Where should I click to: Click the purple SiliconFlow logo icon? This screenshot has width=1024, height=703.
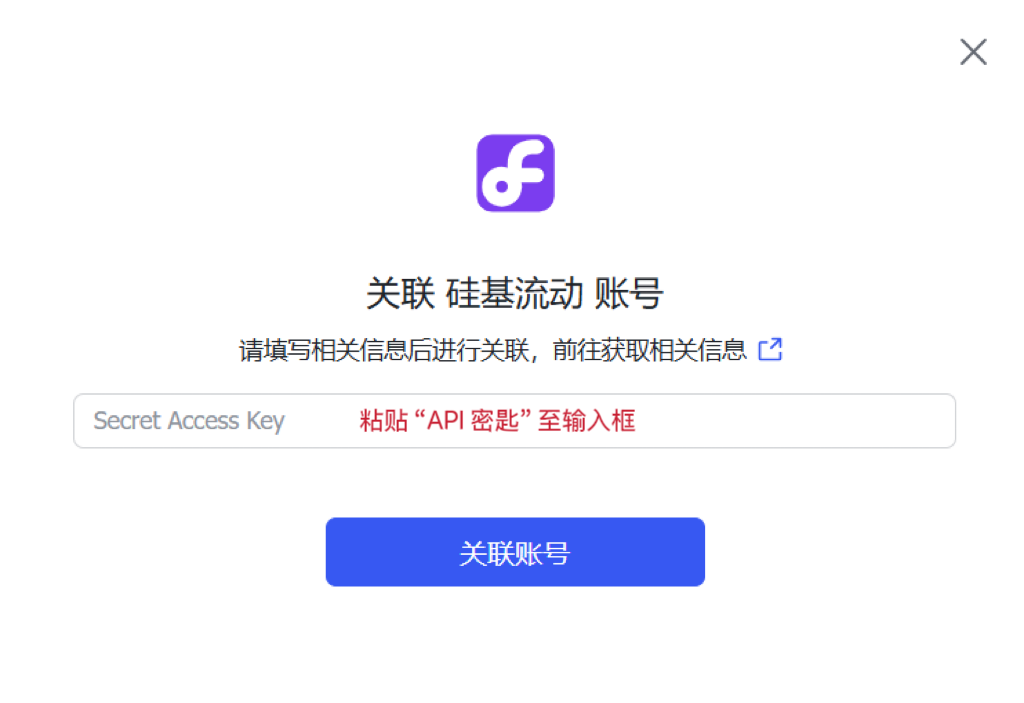tap(515, 173)
